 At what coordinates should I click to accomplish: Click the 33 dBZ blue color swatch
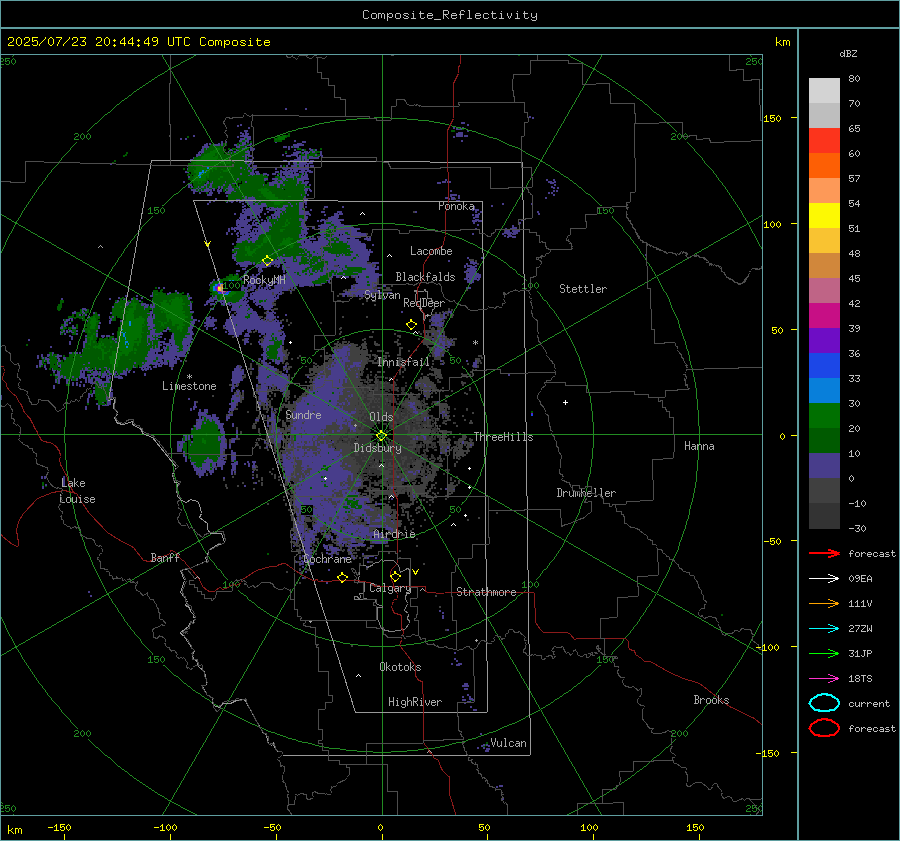[824, 365]
